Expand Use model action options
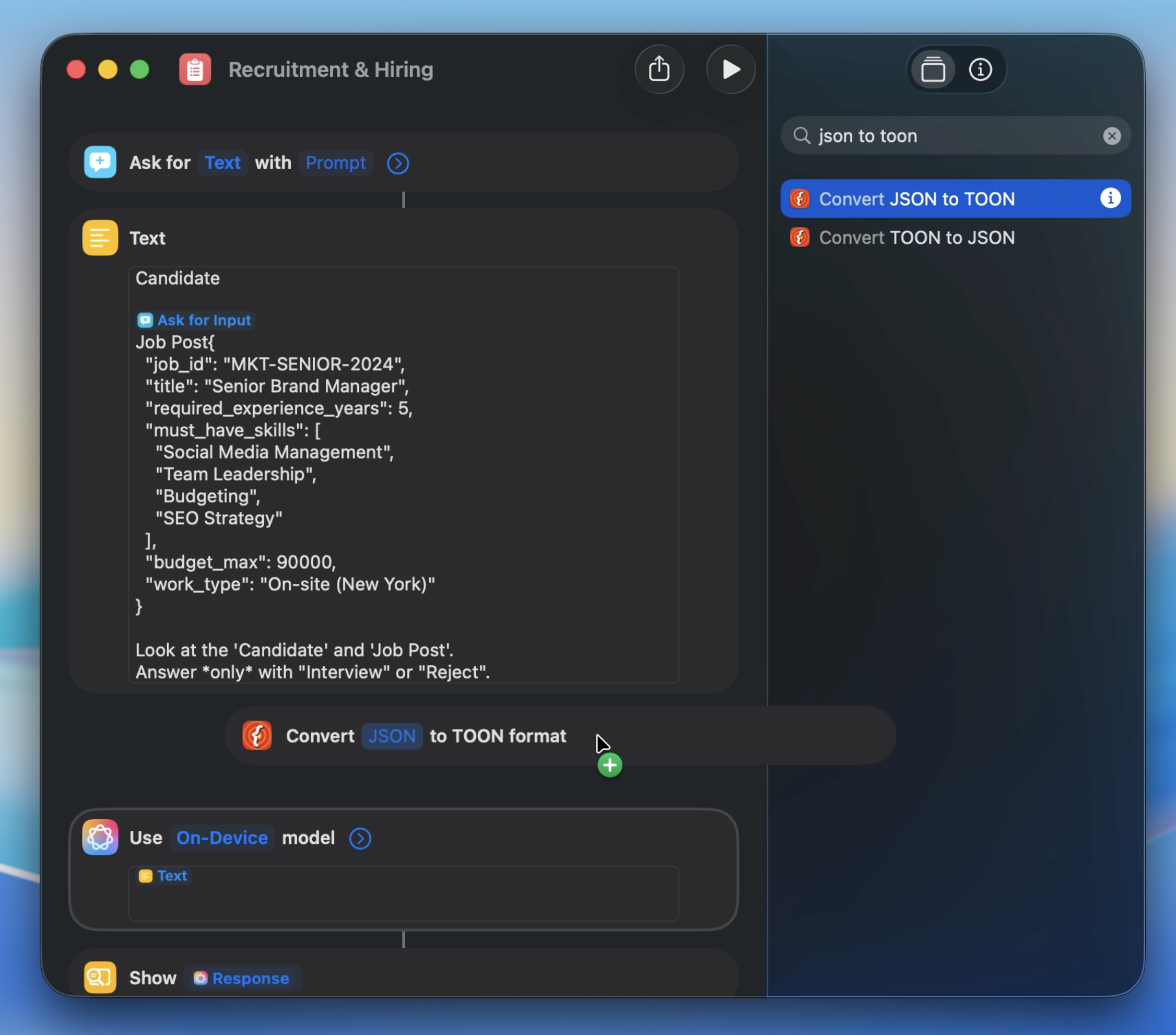The width and height of the screenshot is (1176, 1035). pos(360,838)
